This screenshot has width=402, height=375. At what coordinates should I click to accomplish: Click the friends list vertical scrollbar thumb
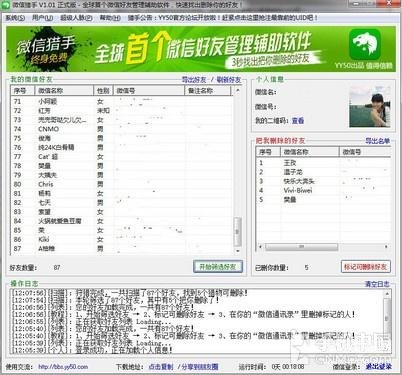pos(238,231)
